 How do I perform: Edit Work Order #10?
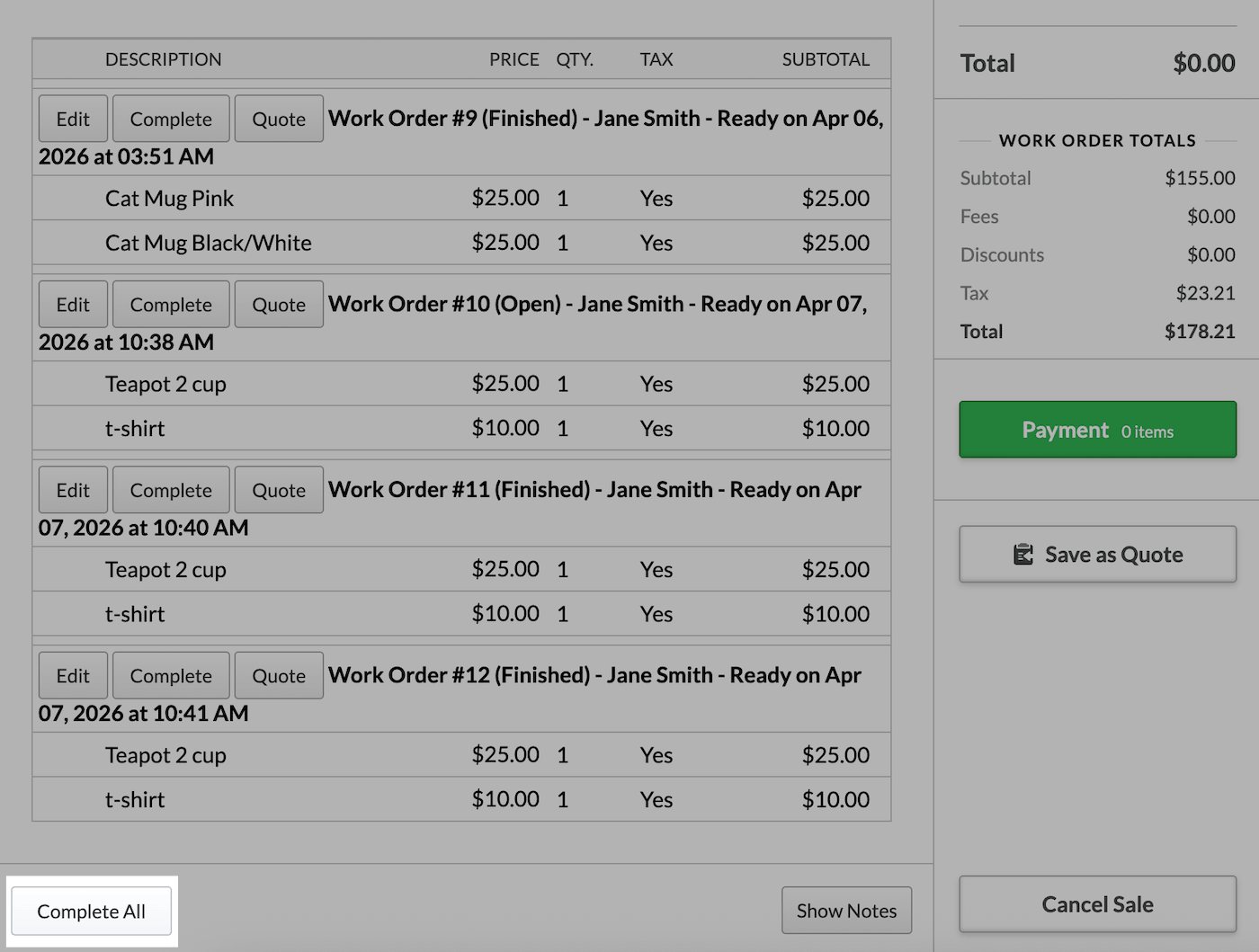[73, 305]
